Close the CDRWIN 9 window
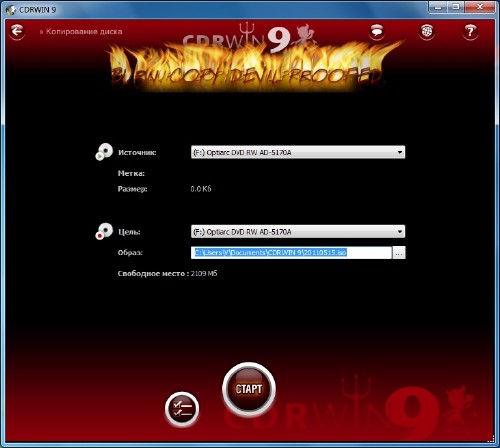 click(480, 7)
